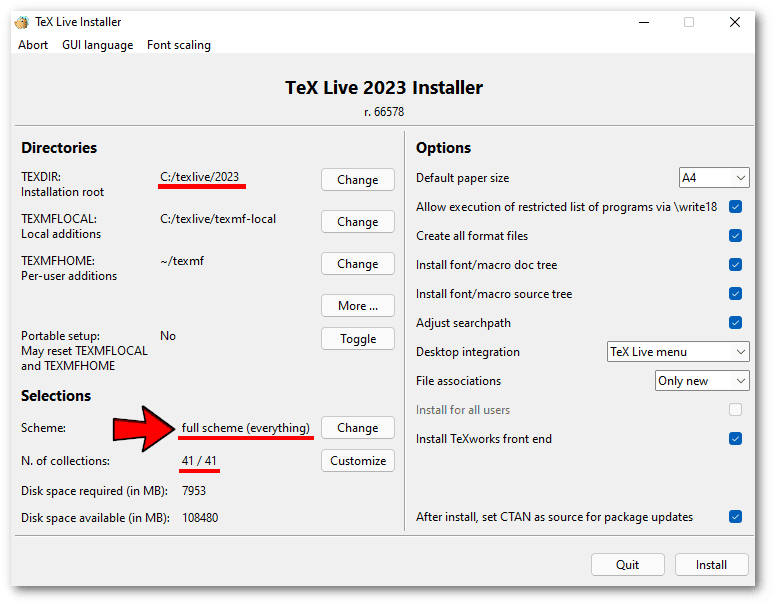
Task: Open the Desktop integration dropdown
Action: click(x=678, y=352)
